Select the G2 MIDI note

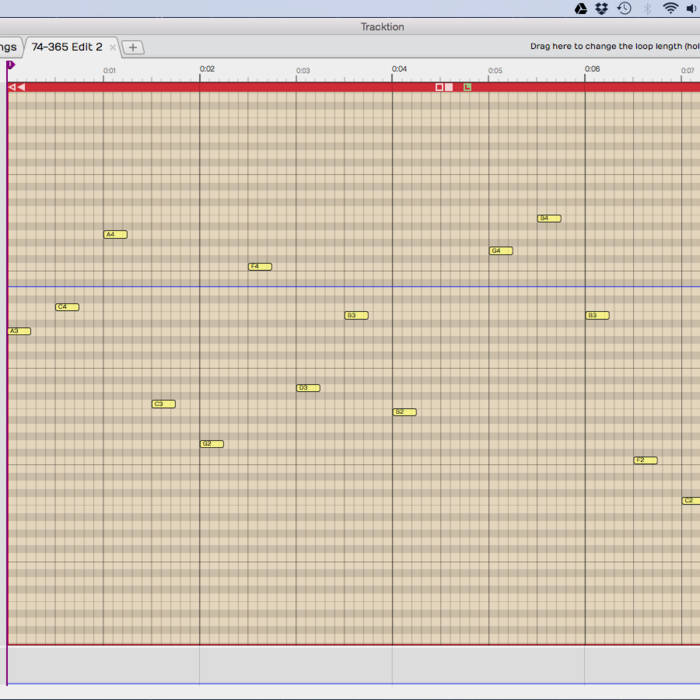(x=212, y=444)
